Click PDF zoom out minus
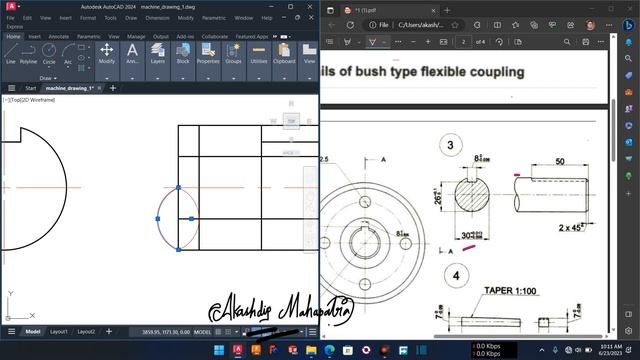640x360 pixels. (x=413, y=42)
